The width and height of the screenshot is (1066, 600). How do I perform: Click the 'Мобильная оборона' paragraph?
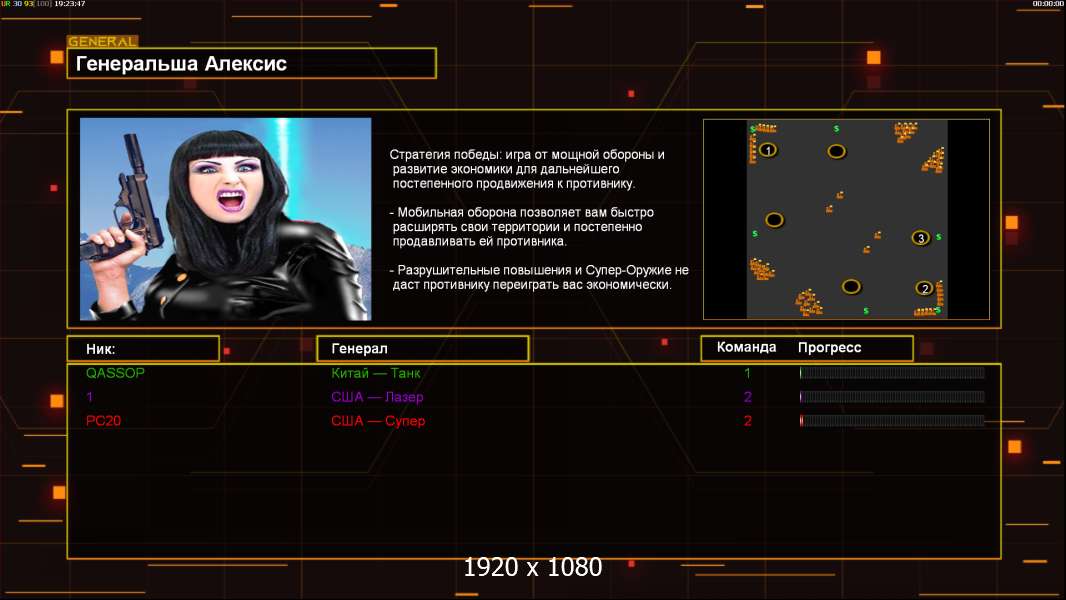[521, 227]
